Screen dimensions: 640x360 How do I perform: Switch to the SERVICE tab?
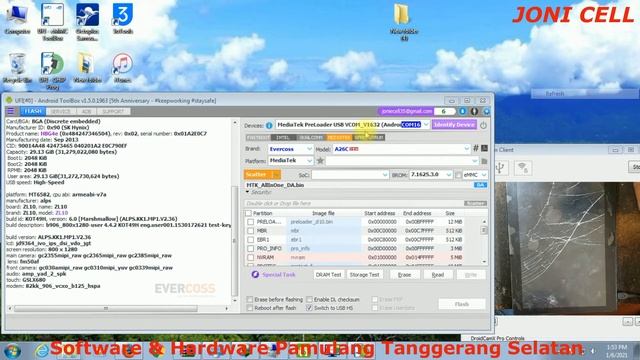pyautogui.click(x=61, y=111)
